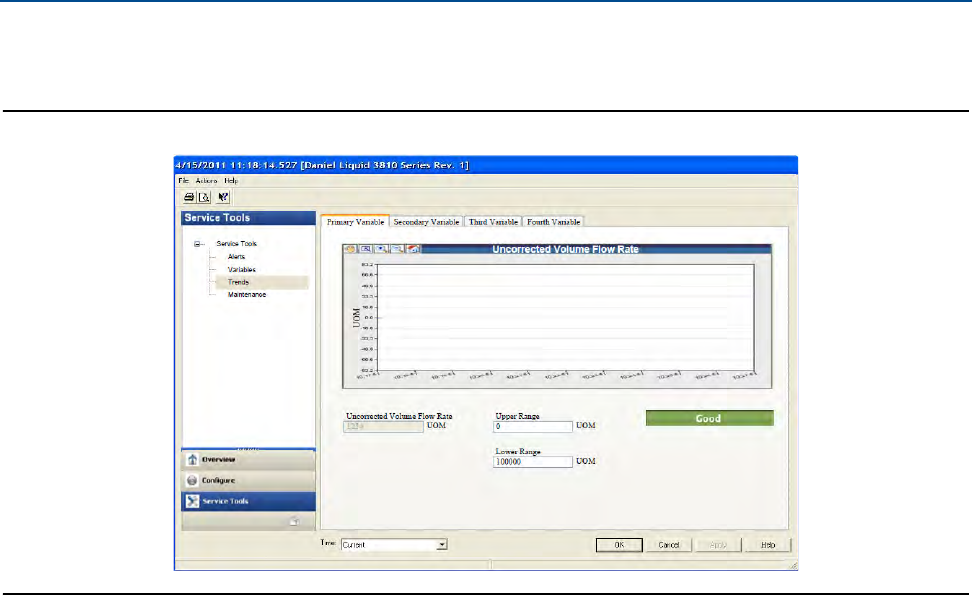
Task: Open the File menu
Action: (183, 180)
